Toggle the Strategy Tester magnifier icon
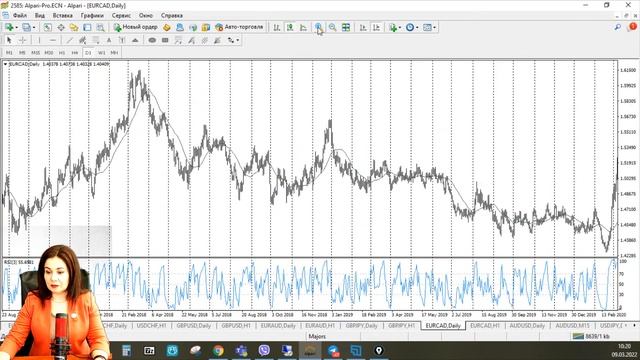The image size is (640, 360). point(100,27)
